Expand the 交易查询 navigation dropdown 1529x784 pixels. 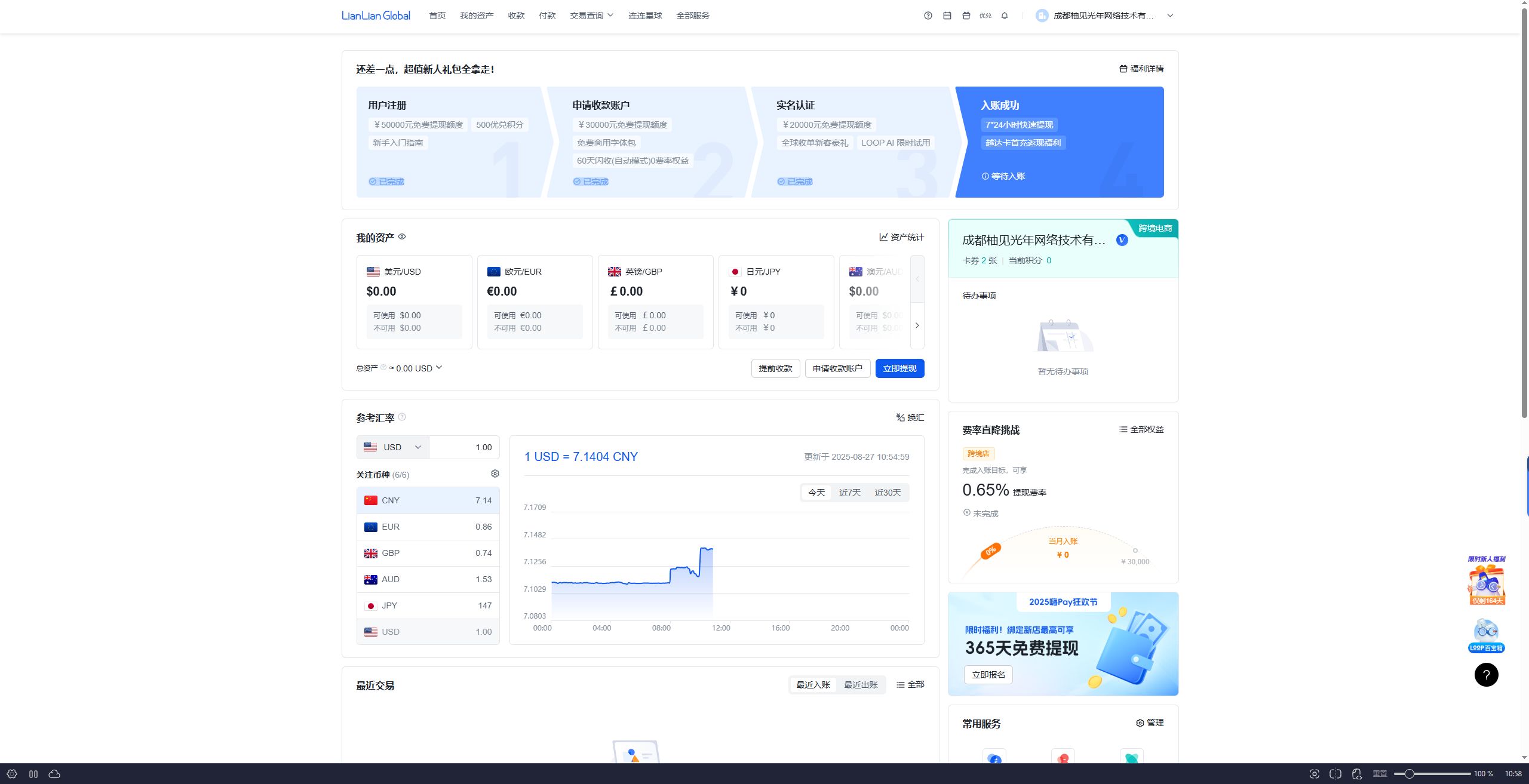(x=591, y=16)
